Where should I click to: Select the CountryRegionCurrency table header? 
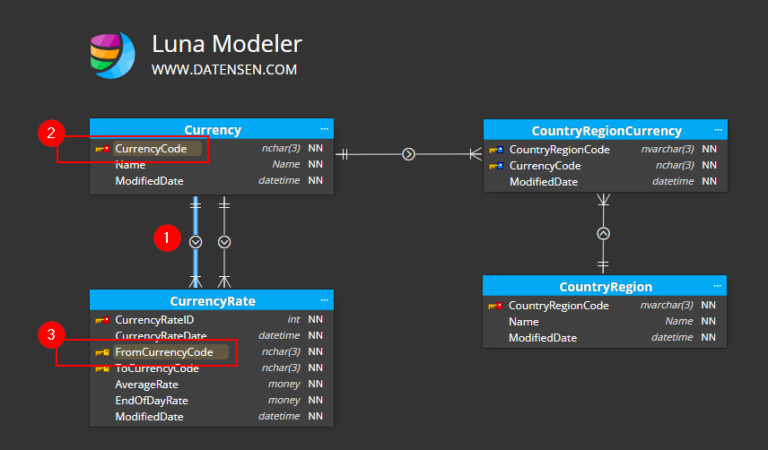click(x=605, y=130)
